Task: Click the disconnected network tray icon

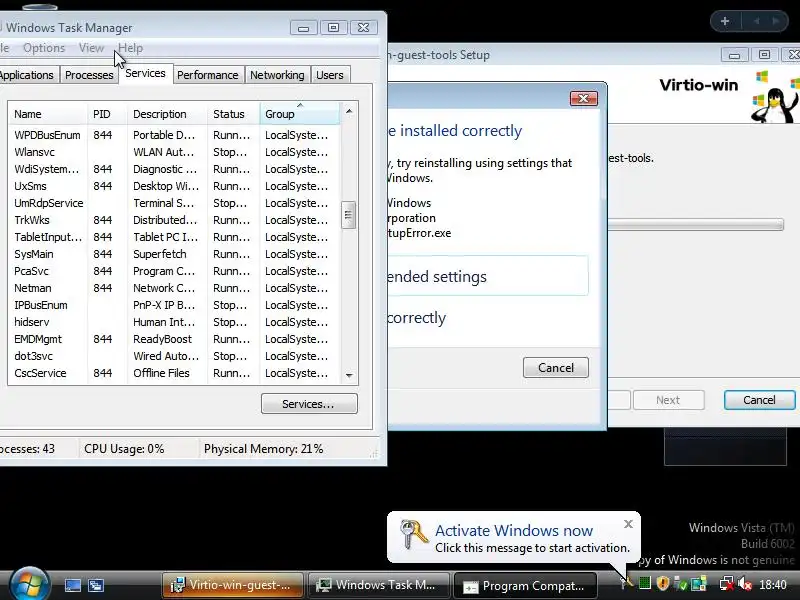Action: point(727,583)
